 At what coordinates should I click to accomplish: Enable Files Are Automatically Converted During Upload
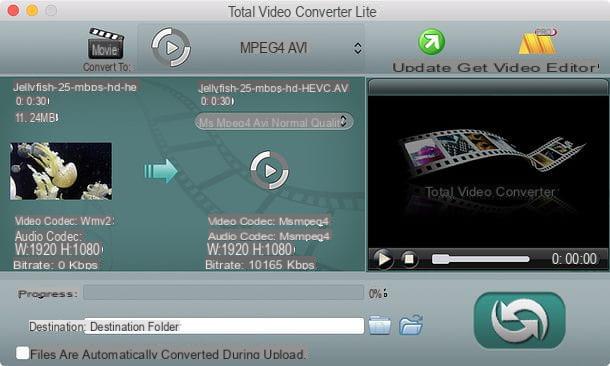coord(23,353)
